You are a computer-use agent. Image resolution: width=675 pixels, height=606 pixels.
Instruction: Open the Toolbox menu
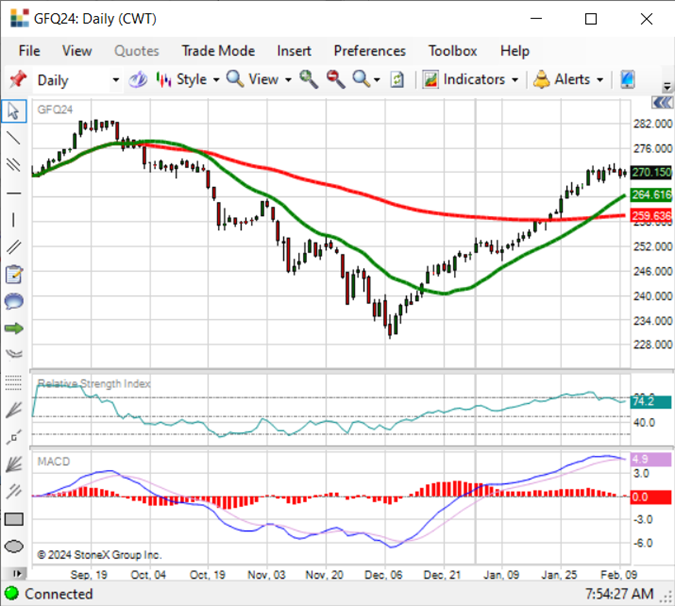pos(452,51)
